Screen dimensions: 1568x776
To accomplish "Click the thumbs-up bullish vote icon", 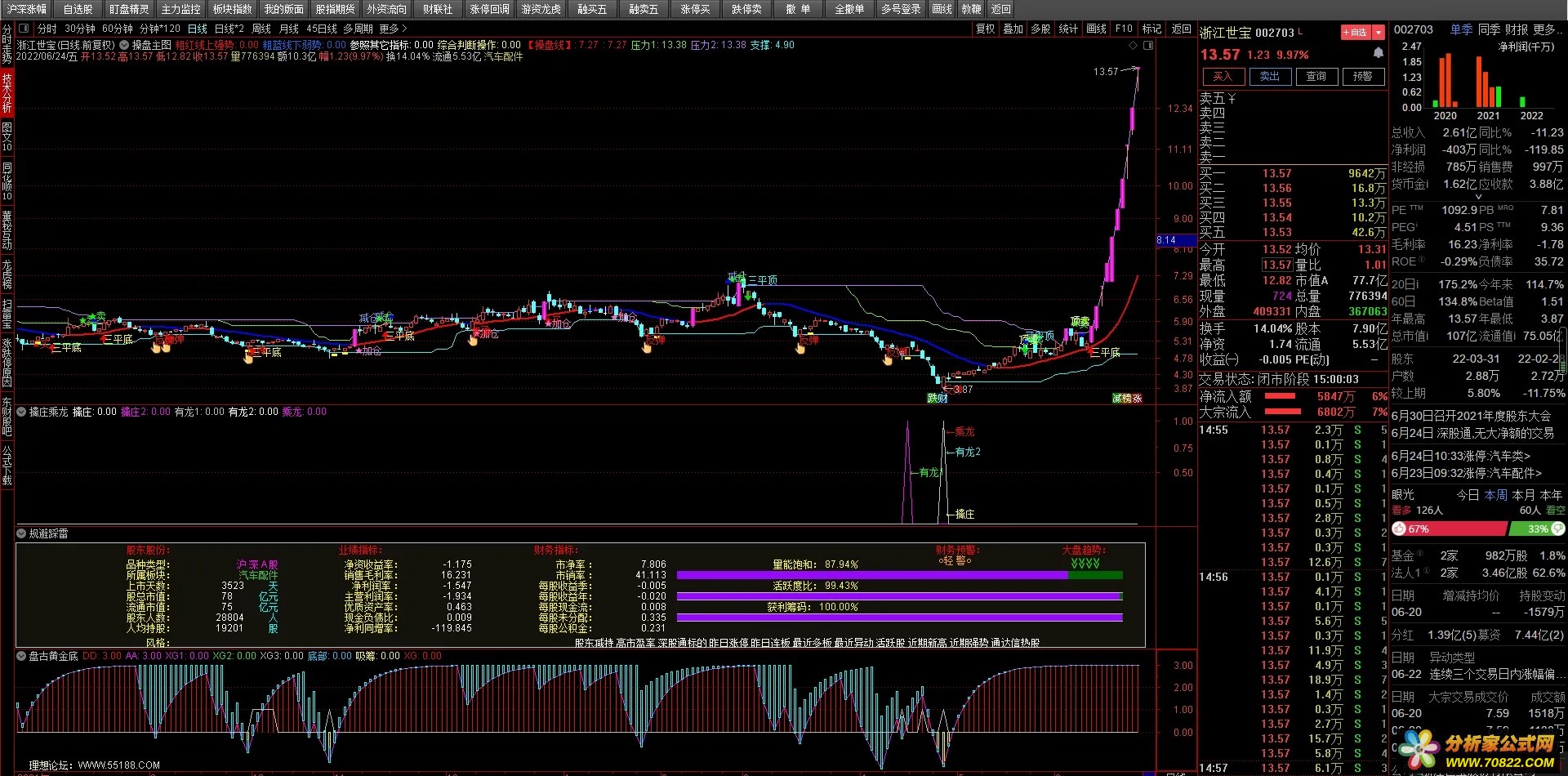I will click(x=1399, y=529).
